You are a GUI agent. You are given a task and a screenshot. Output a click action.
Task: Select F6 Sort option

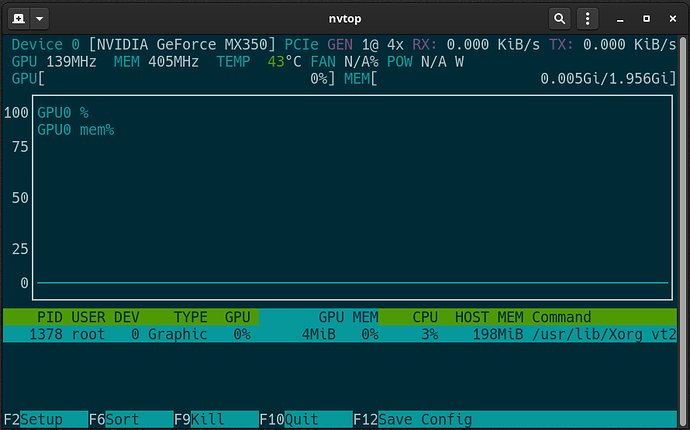[131, 419]
